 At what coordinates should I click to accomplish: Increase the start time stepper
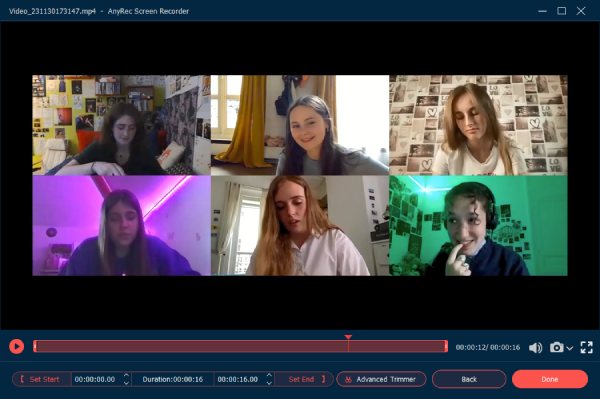(x=126, y=376)
